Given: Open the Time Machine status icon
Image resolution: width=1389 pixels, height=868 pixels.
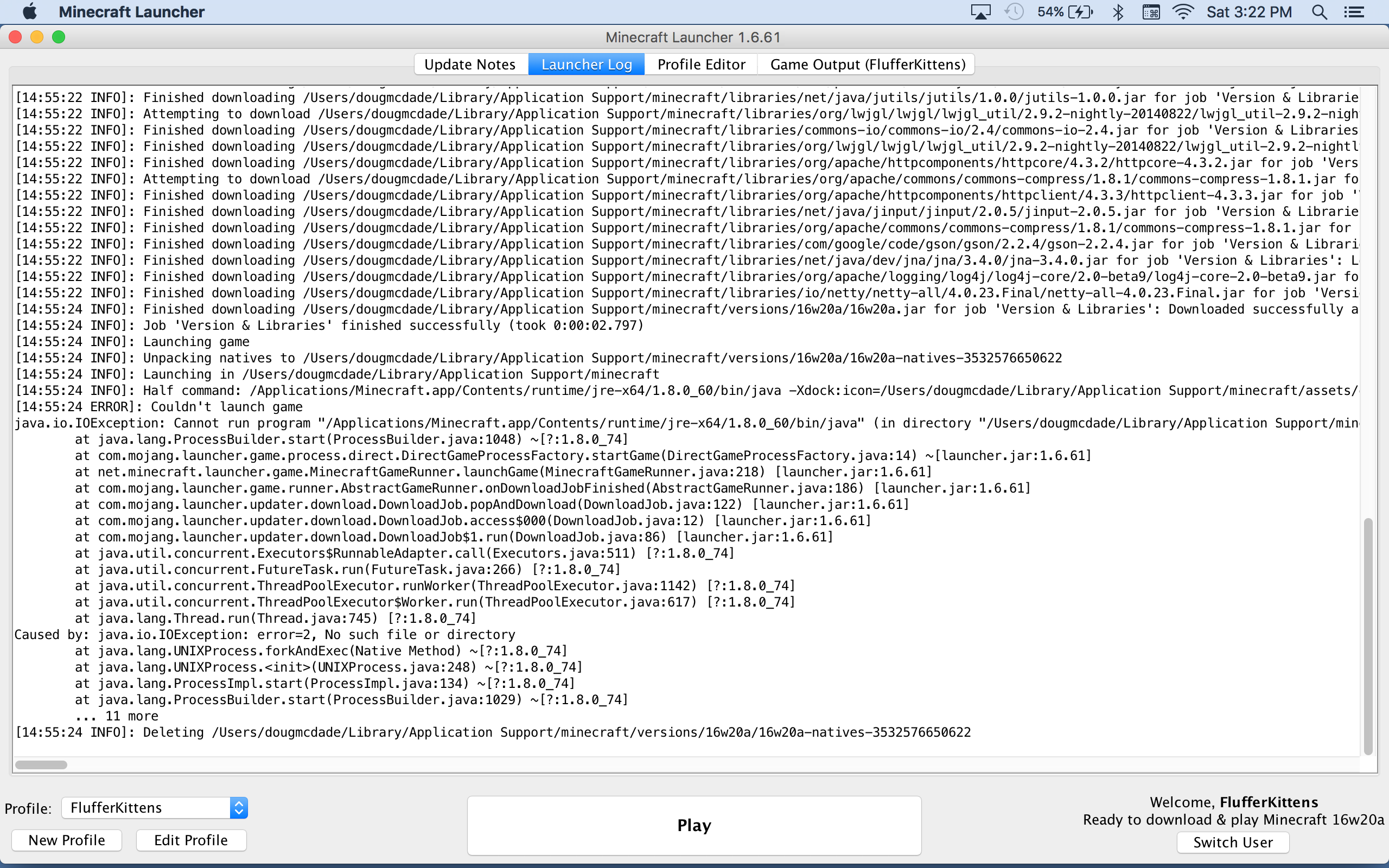Looking at the screenshot, I should [1014, 11].
